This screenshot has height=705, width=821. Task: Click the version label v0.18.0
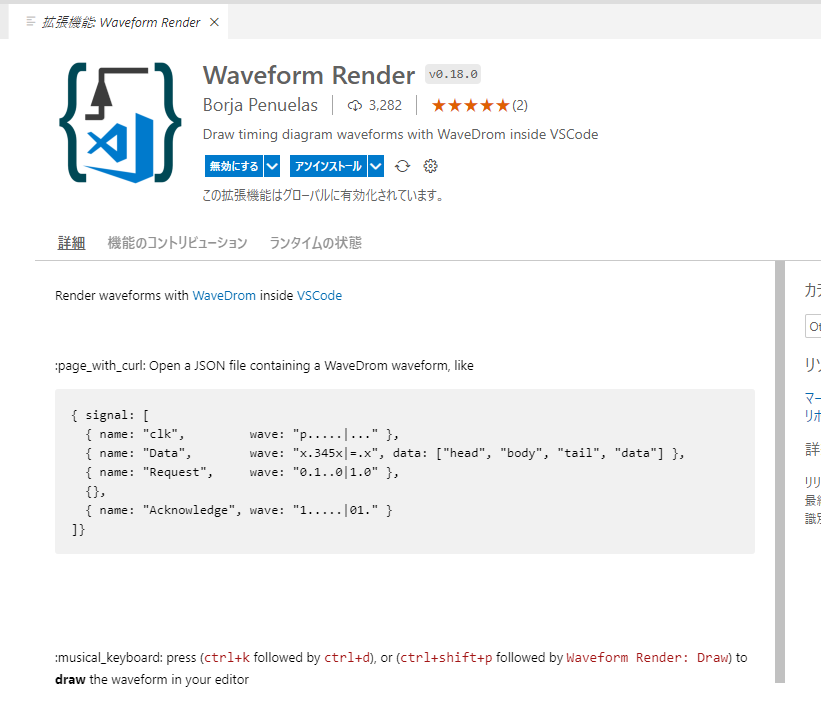coord(453,74)
